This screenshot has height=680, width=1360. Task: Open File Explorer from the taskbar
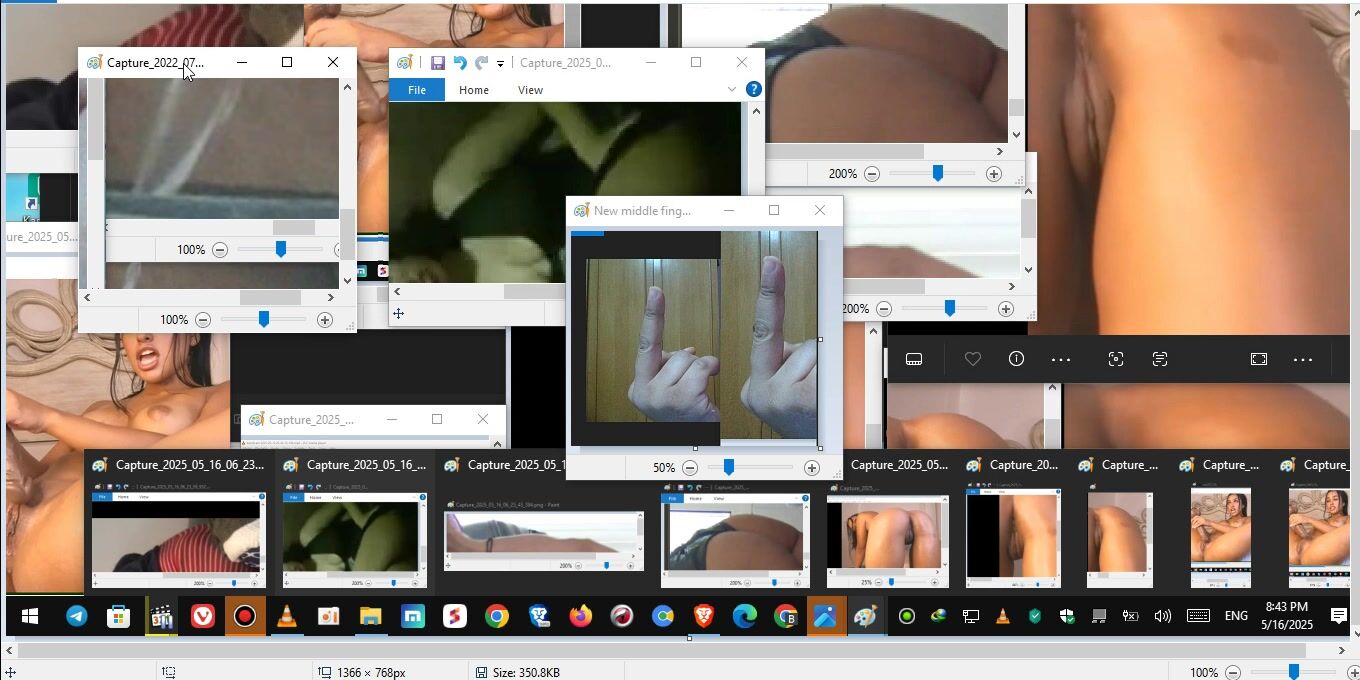click(x=371, y=617)
